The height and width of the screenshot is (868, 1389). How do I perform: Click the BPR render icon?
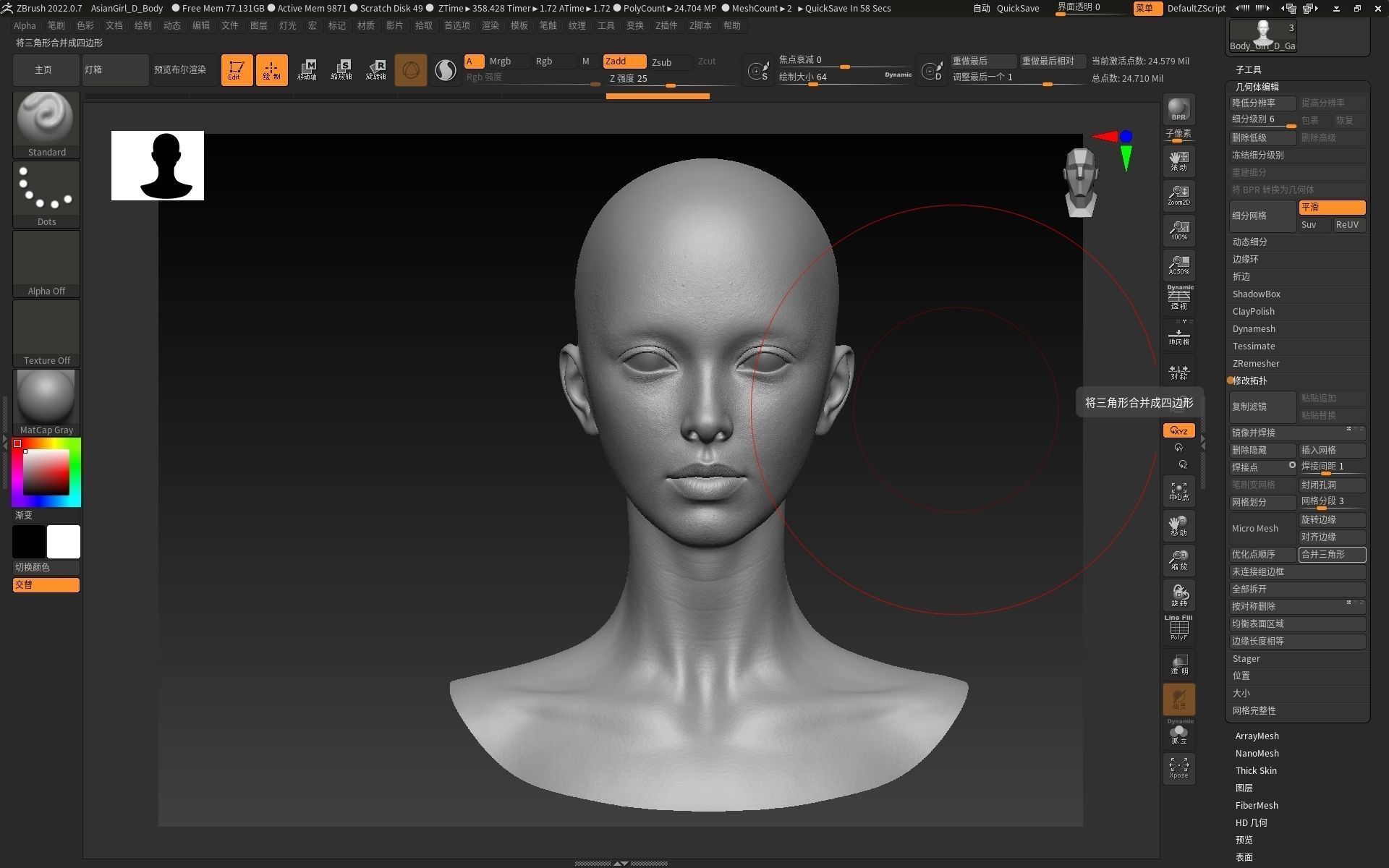[1178, 109]
